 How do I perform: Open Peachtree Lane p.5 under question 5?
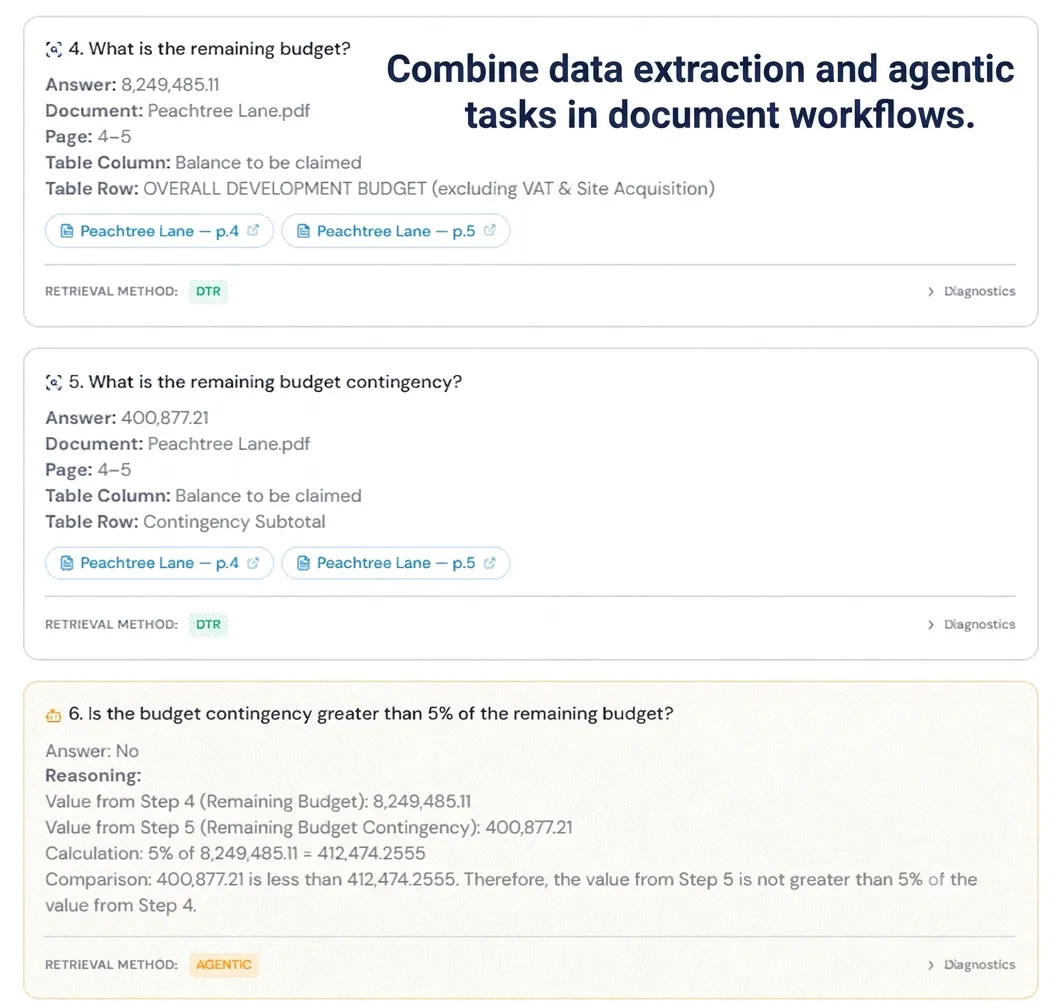pos(396,563)
